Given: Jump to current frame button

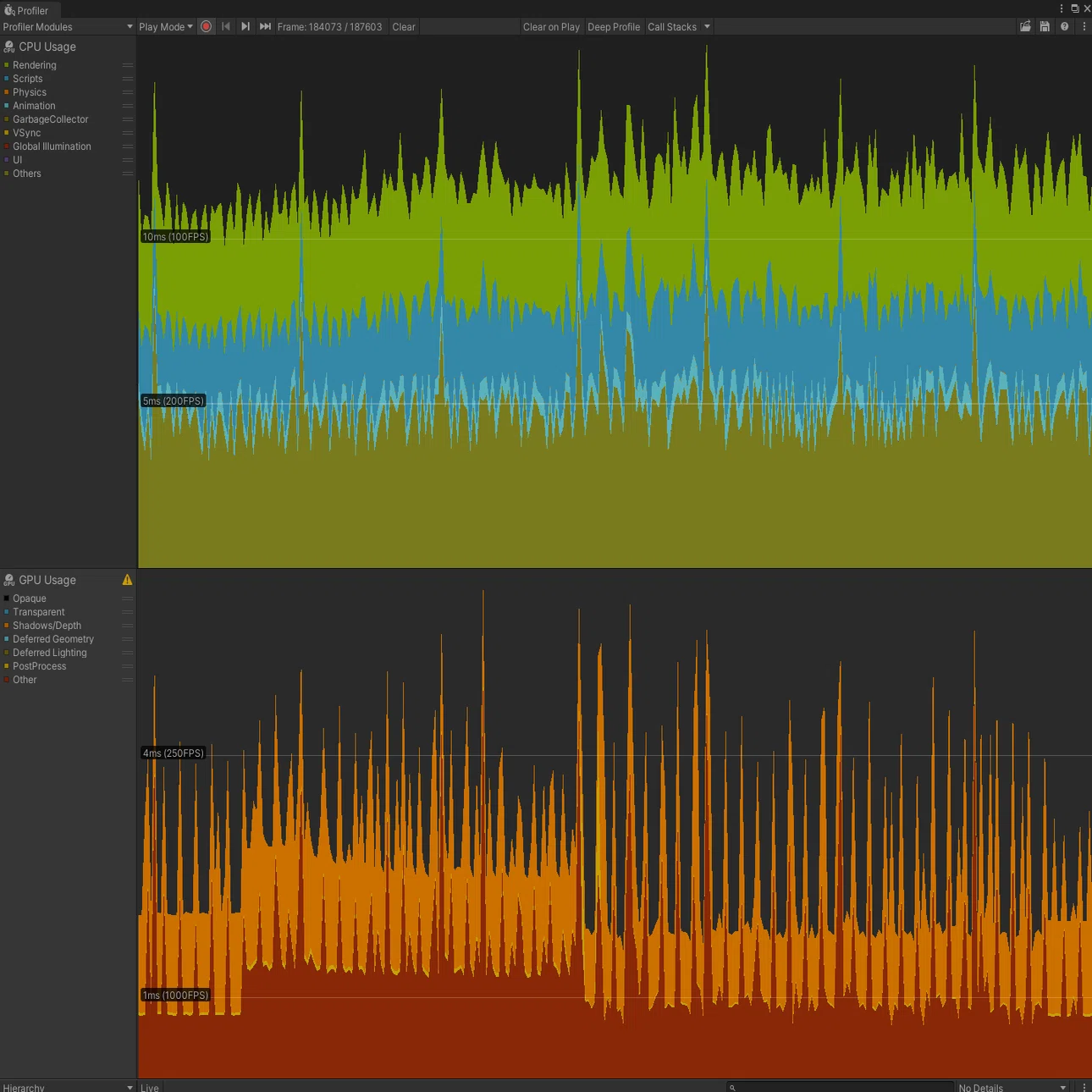Looking at the screenshot, I should (265, 26).
